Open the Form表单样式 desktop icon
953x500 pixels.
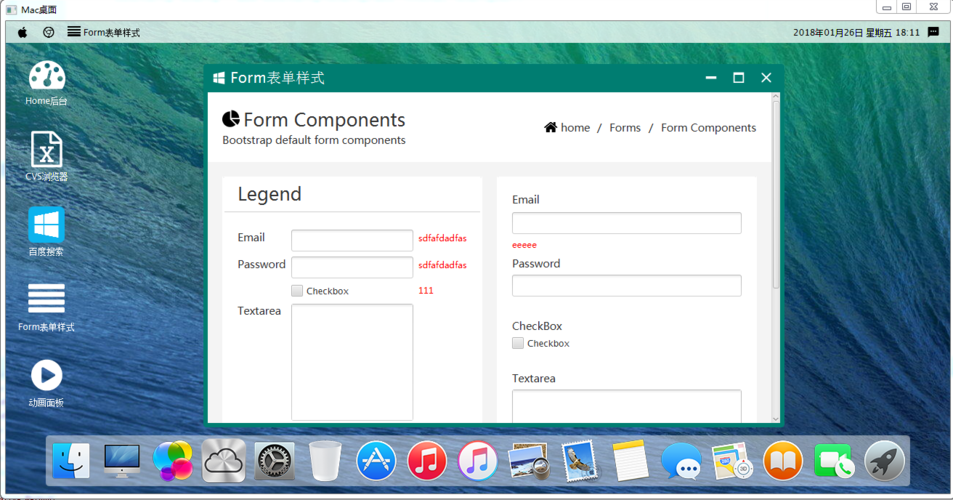[x=46, y=299]
